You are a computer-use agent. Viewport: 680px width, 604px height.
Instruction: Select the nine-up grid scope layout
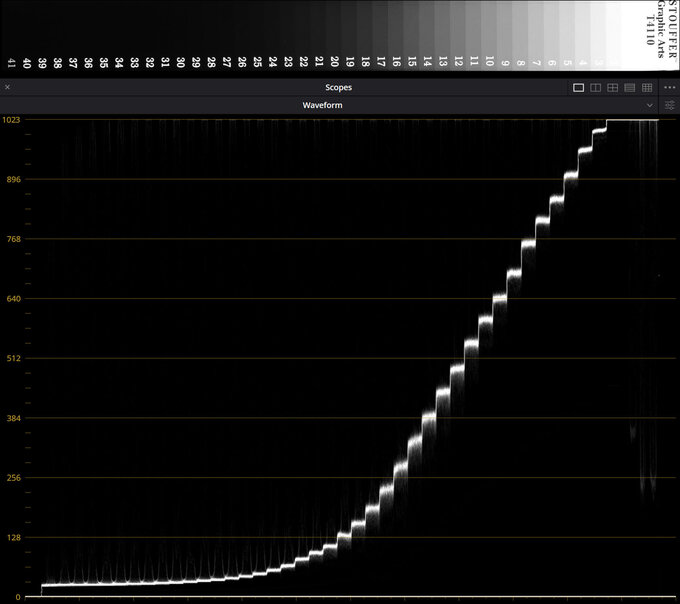pos(647,88)
